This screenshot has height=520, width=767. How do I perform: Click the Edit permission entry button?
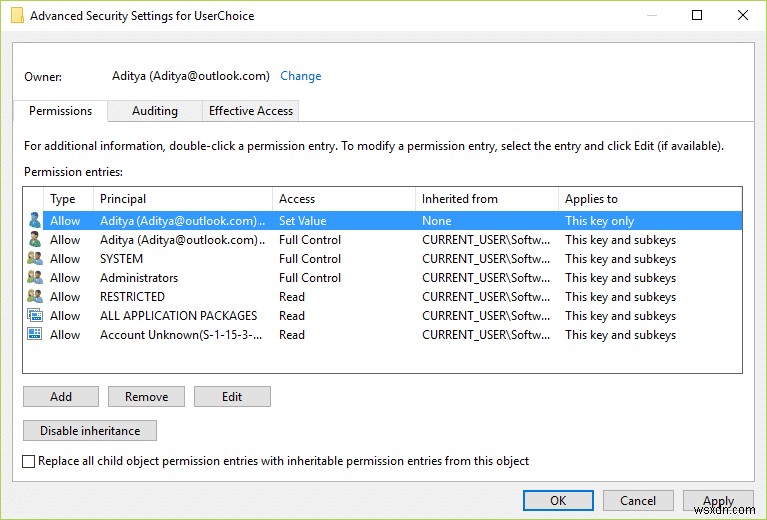click(x=232, y=397)
